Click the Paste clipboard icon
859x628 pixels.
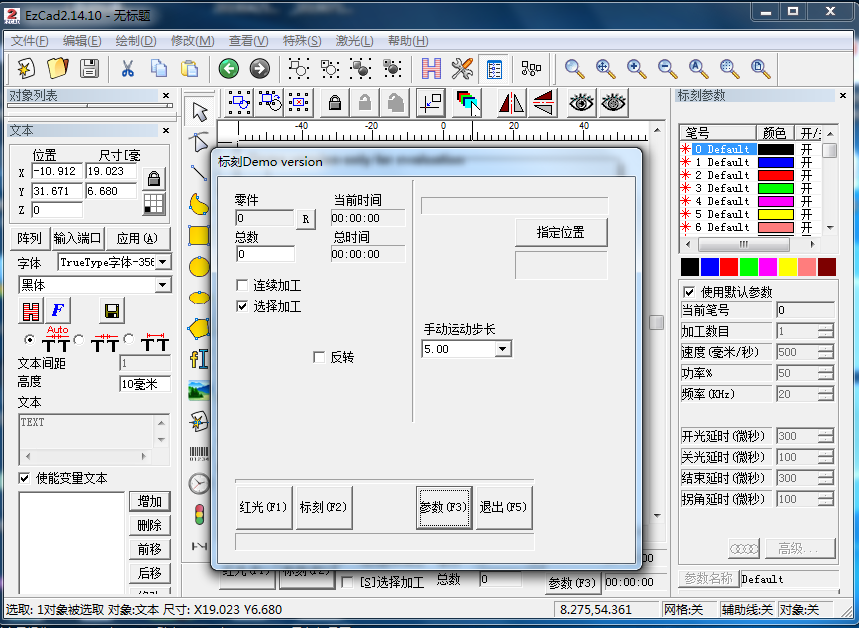(190, 68)
